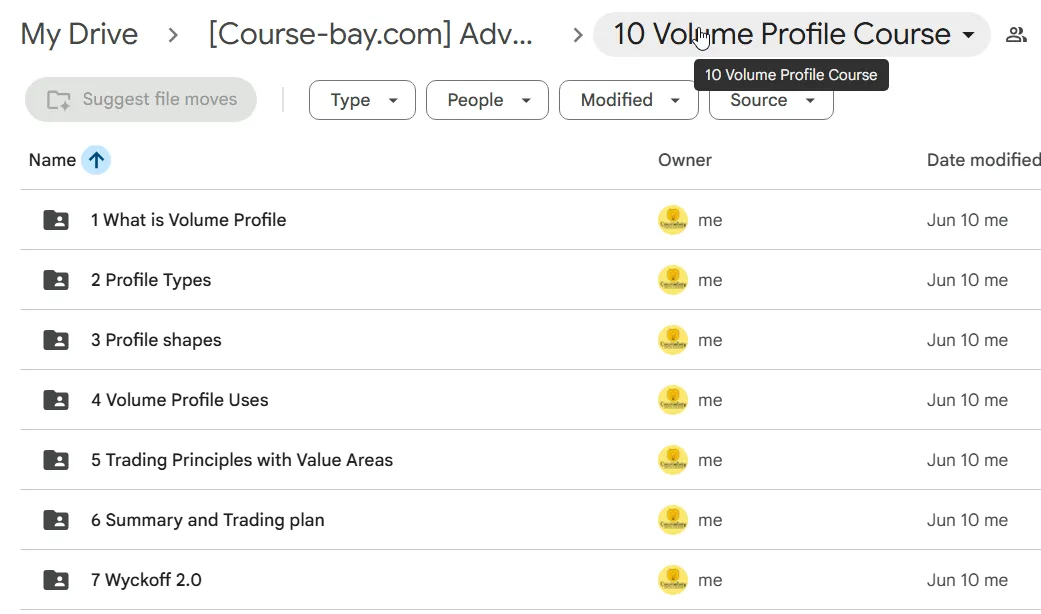Select the folder icon for 1 What is Volume Profile
Viewport: 1041px width, 614px height.
(x=56, y=220)
